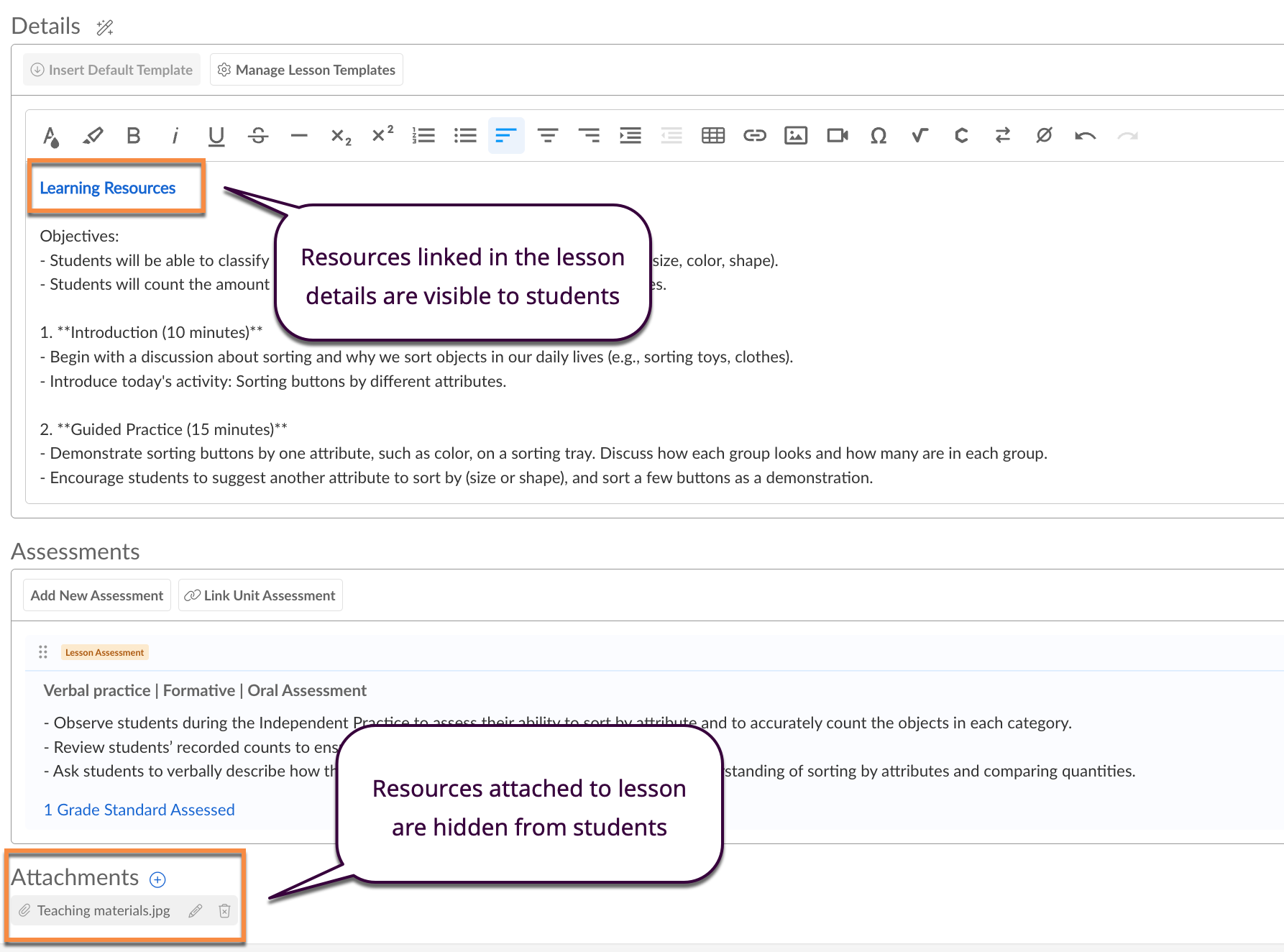The height and width of the screenshot is (952, 1284).
Task: Insert a table into lesson details
Action: tap(712, 136)
